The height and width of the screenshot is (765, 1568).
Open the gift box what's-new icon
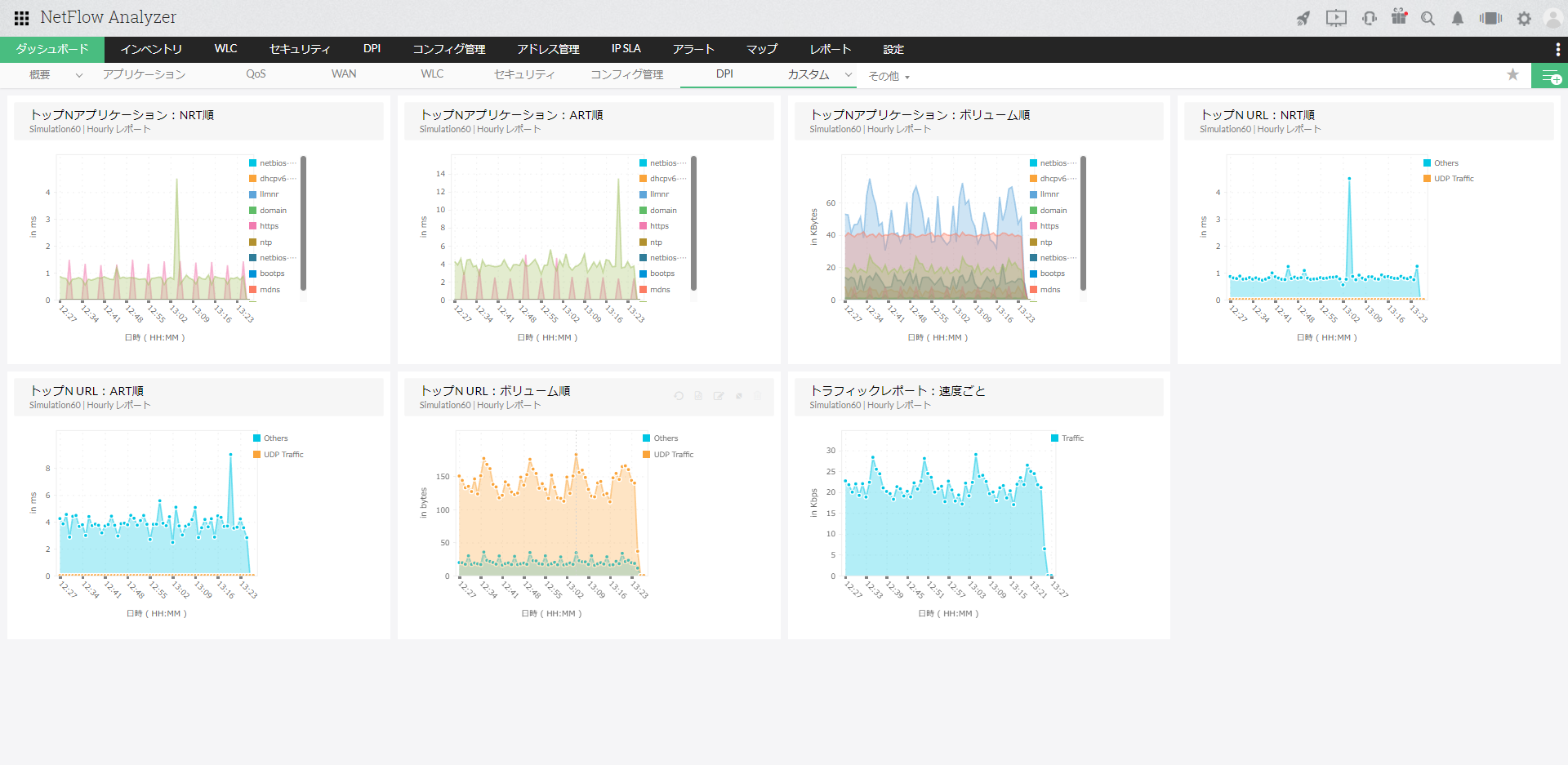pyautogui.click(x=1399, y=17)
